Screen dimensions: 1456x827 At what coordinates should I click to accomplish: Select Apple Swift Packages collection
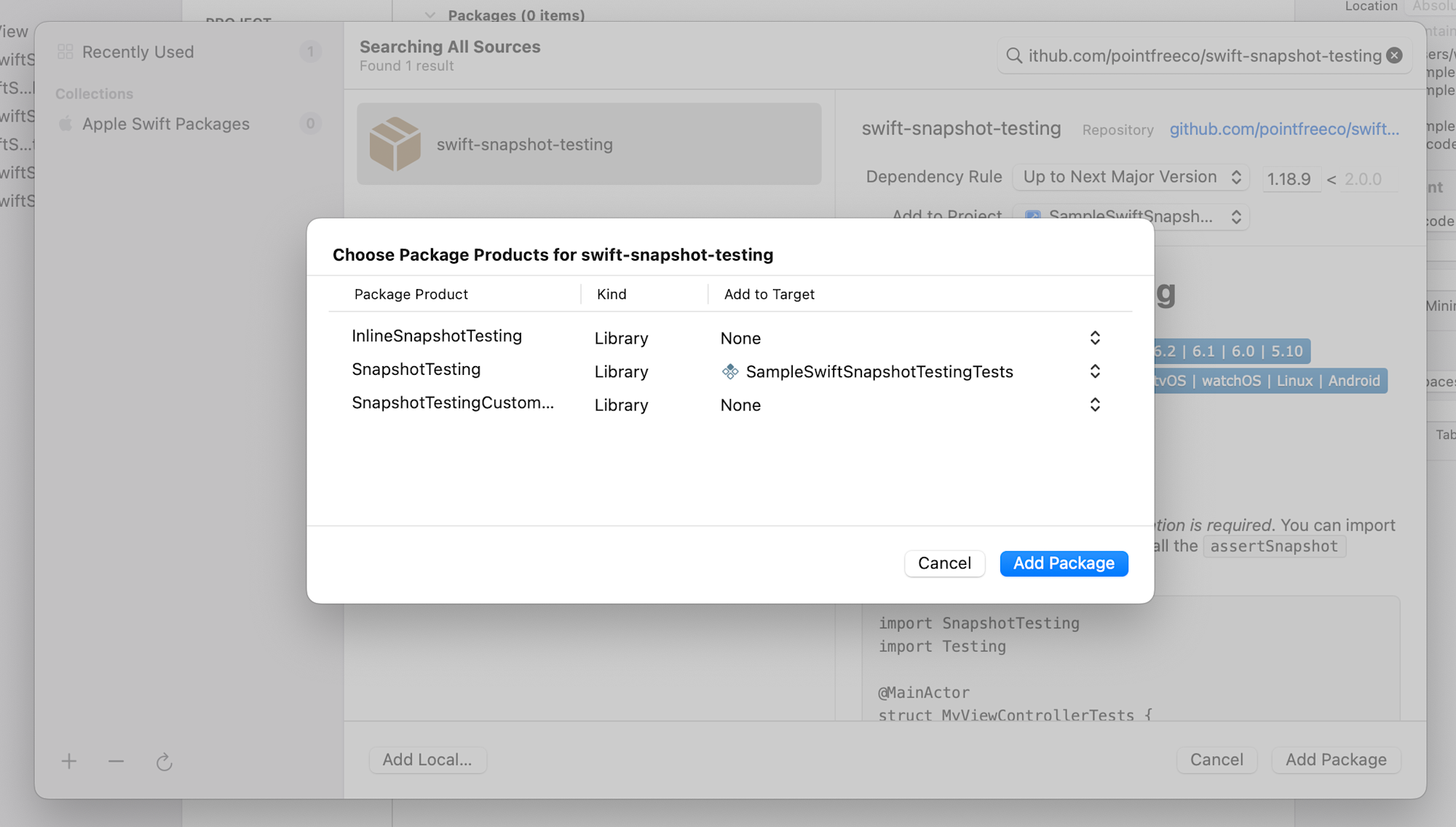coord(166,124)
